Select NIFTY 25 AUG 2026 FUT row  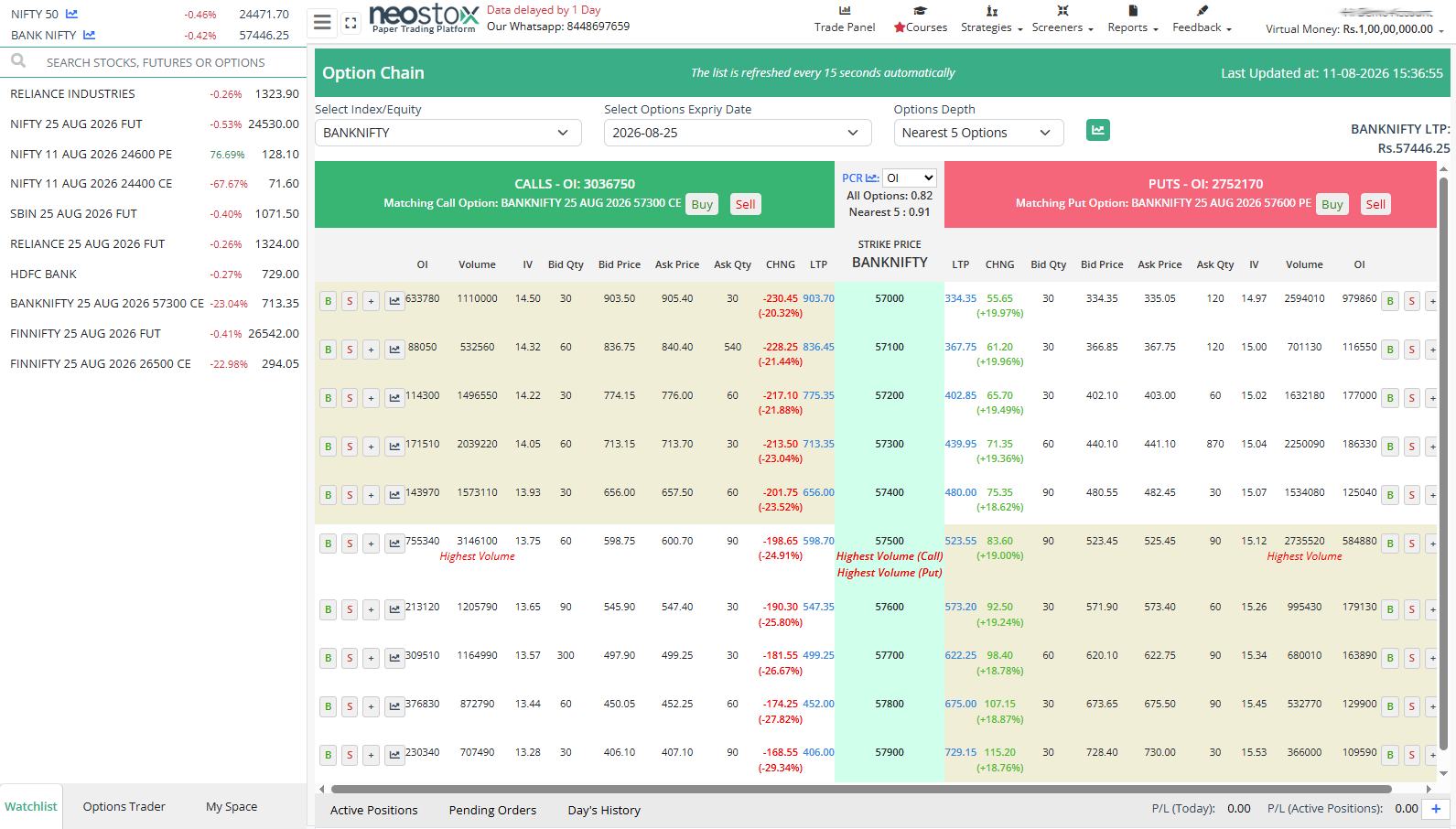154,124
